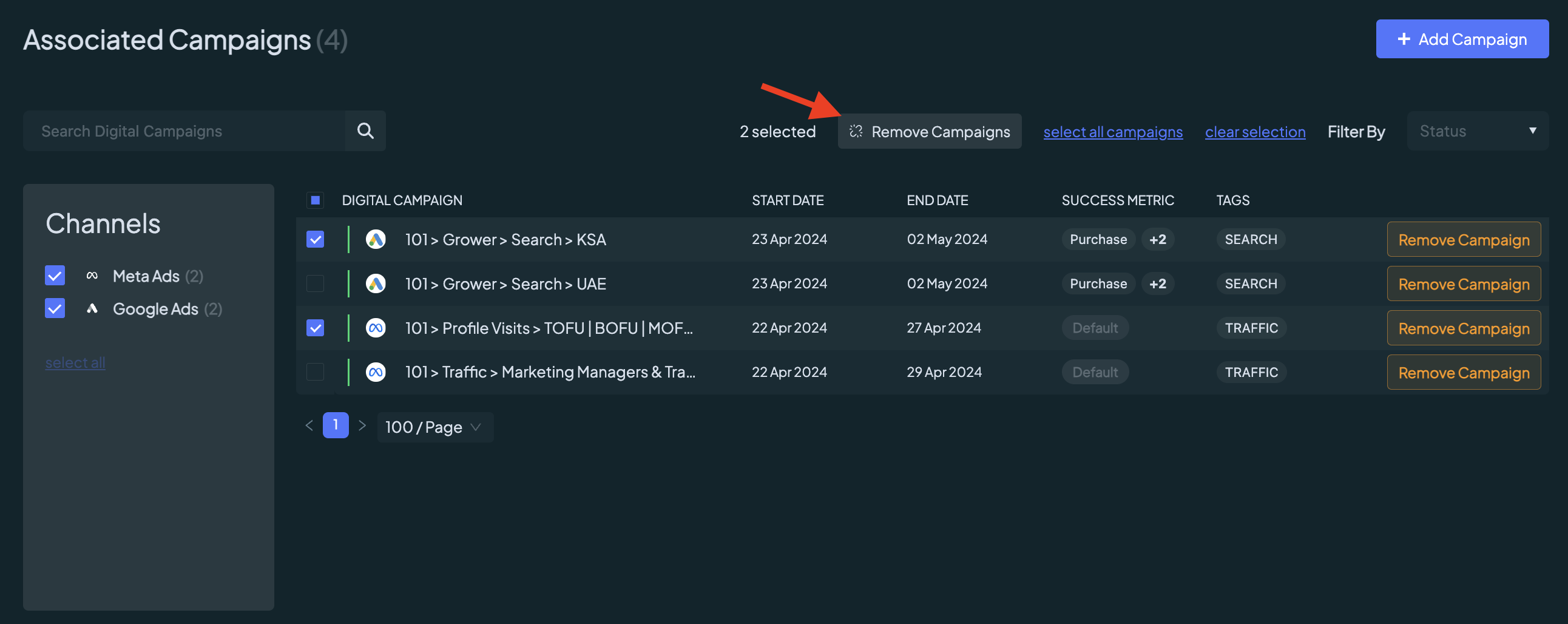Click campaign name 101 > Profile Visits > TOFU
The width and height of the screenshot is (1568, 624).
(549, 328)
